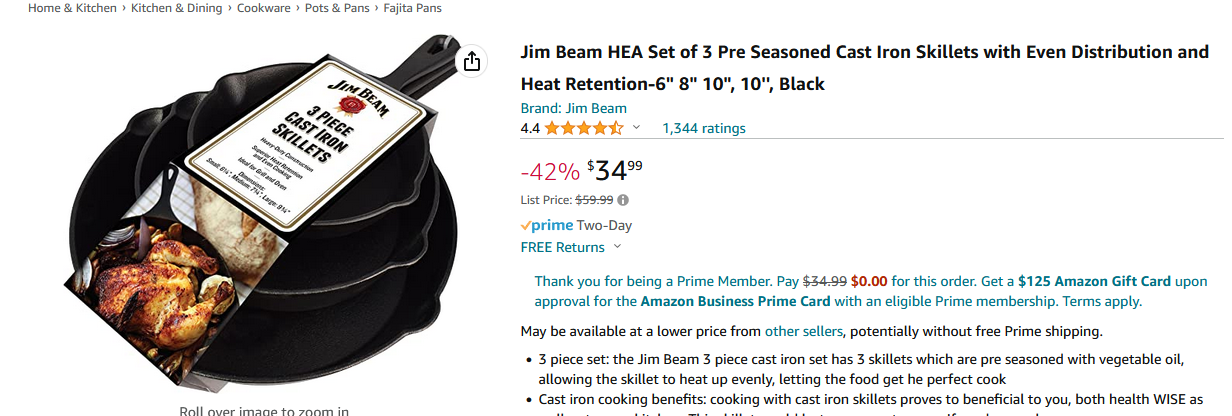Expand the star rating breakdown chevron
Image resolution: width=1232 pixels, height=416 pixels.
[x=636, y=127]
